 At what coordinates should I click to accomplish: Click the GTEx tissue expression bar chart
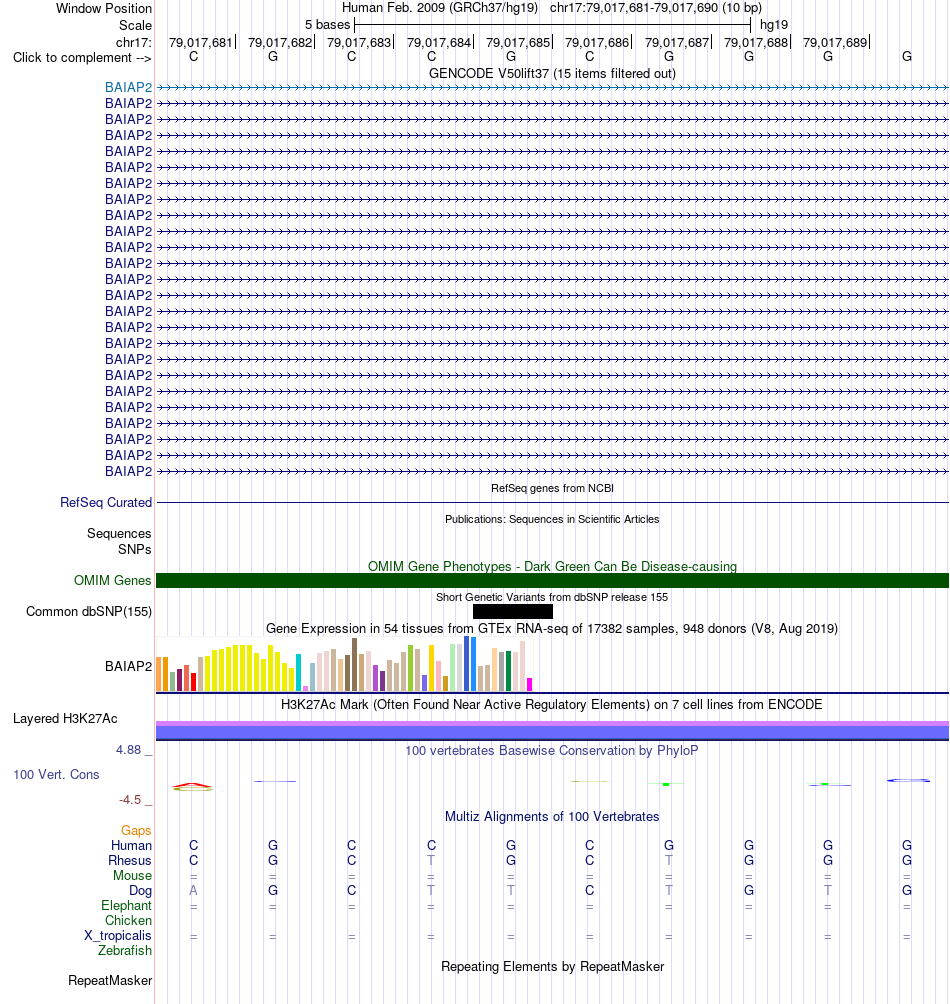[344, 664]
